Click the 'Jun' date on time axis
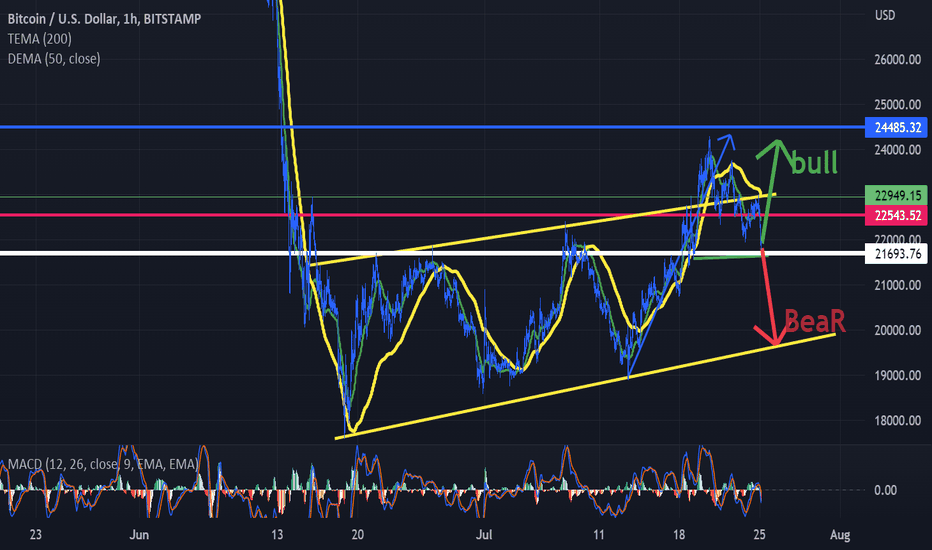 (138, 535)
